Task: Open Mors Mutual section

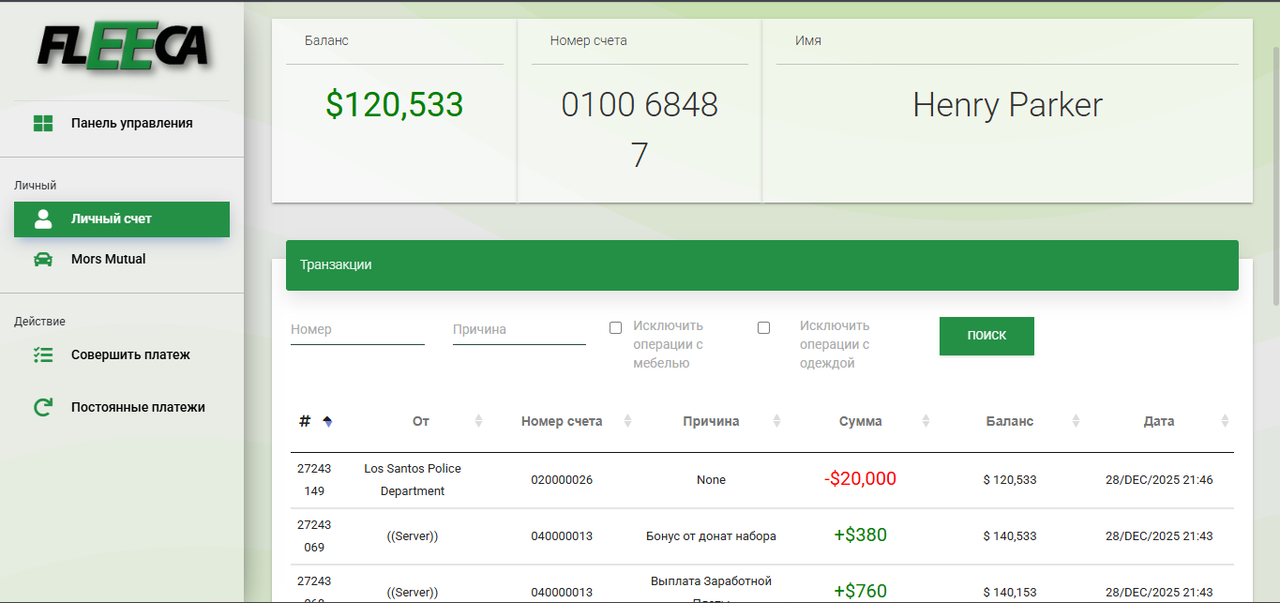Action: click(x=122, y=259)
